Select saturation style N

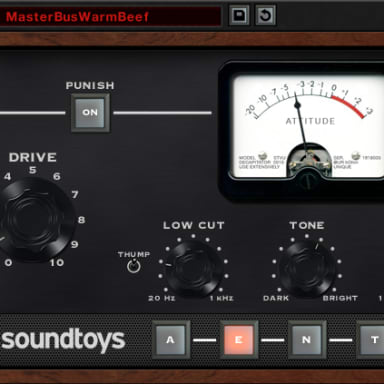coord(307,340)
